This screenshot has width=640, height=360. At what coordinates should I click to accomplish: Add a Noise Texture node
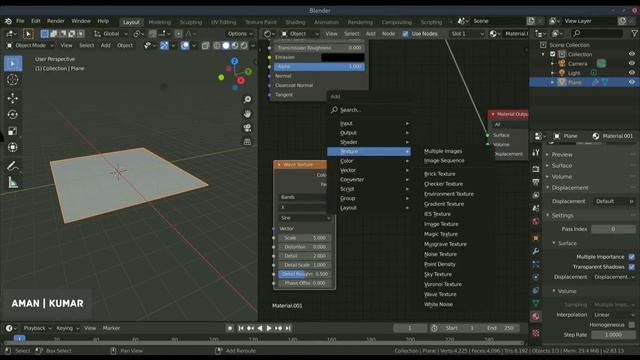440,254
